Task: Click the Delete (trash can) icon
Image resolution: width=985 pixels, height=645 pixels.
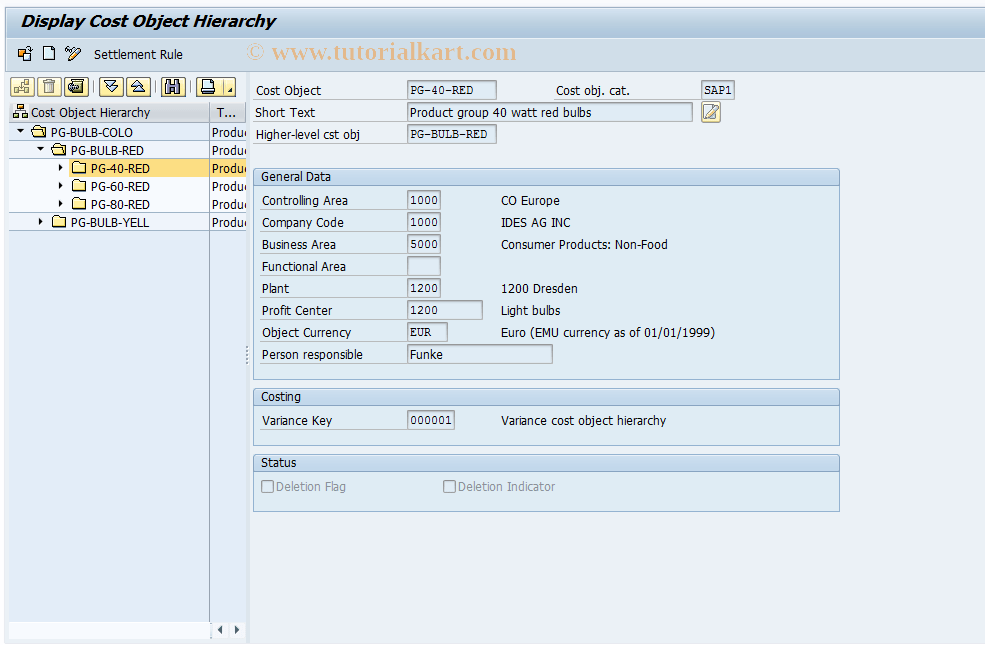Action: point(47,87)
